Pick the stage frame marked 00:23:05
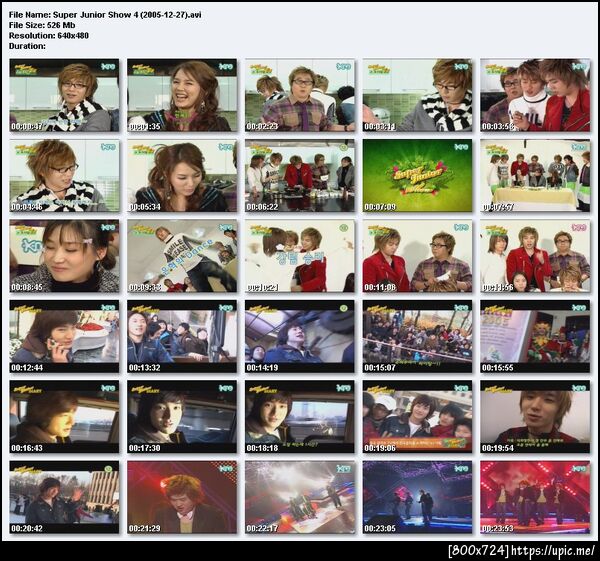600x561 pixels. [x=417, y=497]
